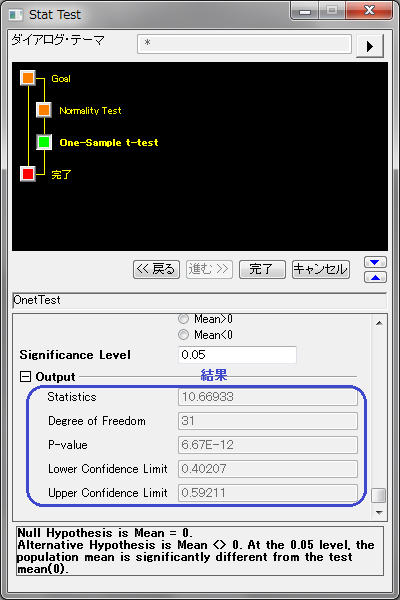
Task: Click the settings scrollbar up arrow
Action: (379, 323)
